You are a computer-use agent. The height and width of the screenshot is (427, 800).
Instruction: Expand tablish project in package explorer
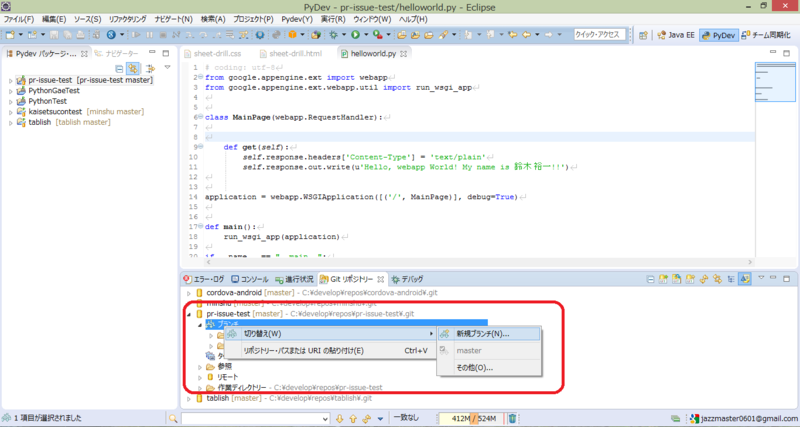(x=10, y=122)
